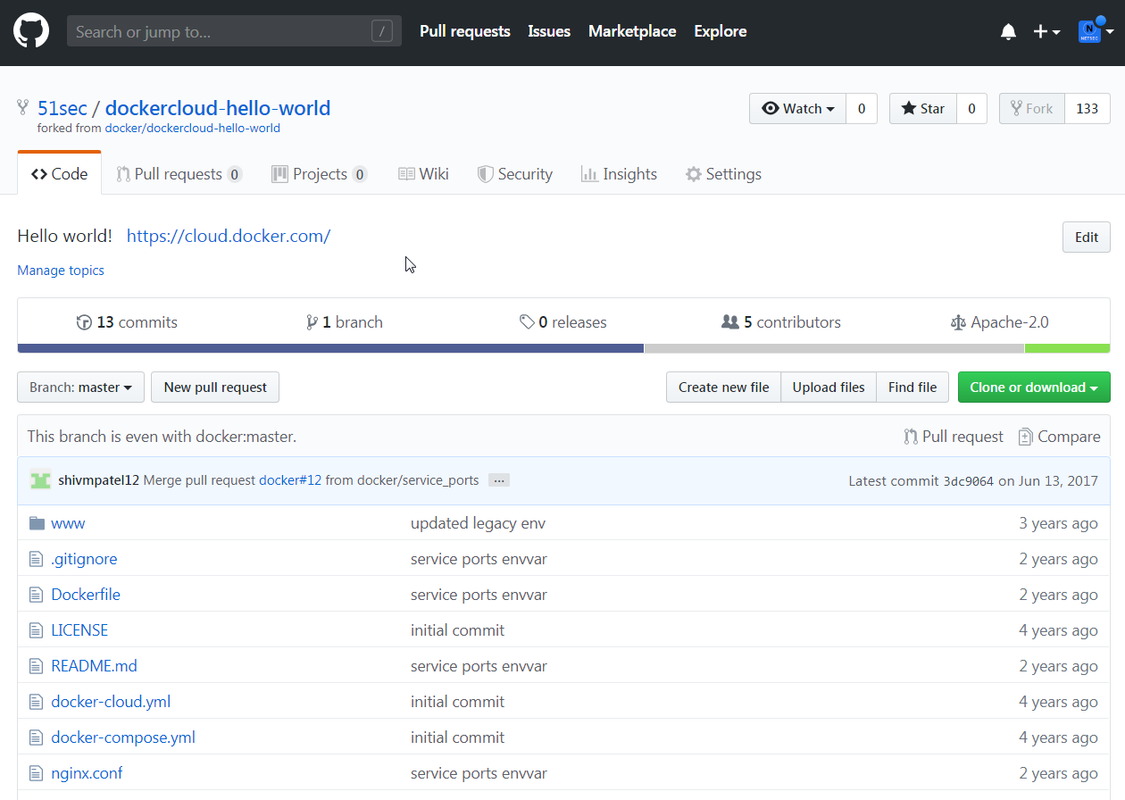Open Issues in the top navigation
The height and width of the screenshot is (800, 1125).
549,32
